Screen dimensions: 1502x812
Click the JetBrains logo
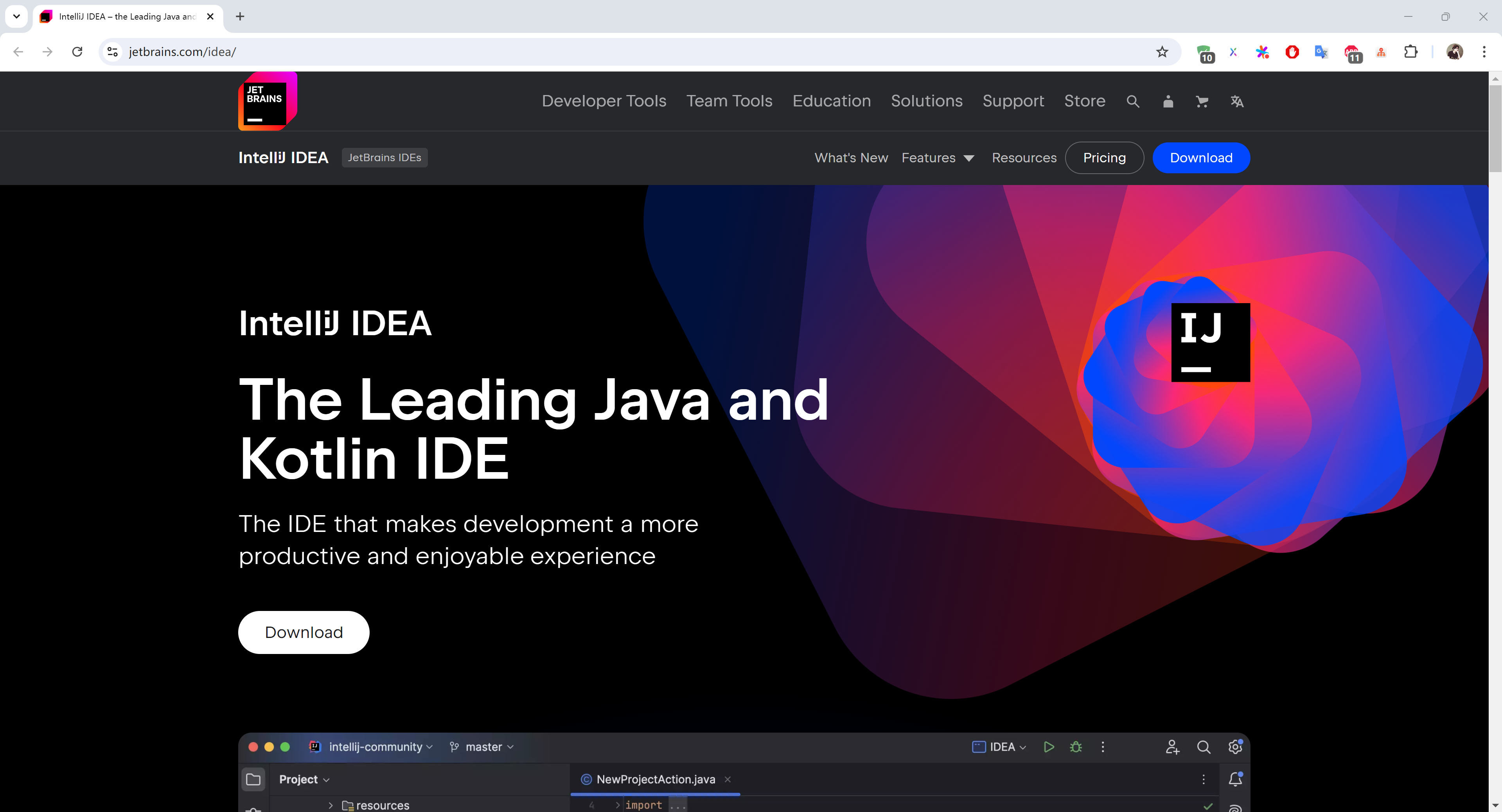267,101
